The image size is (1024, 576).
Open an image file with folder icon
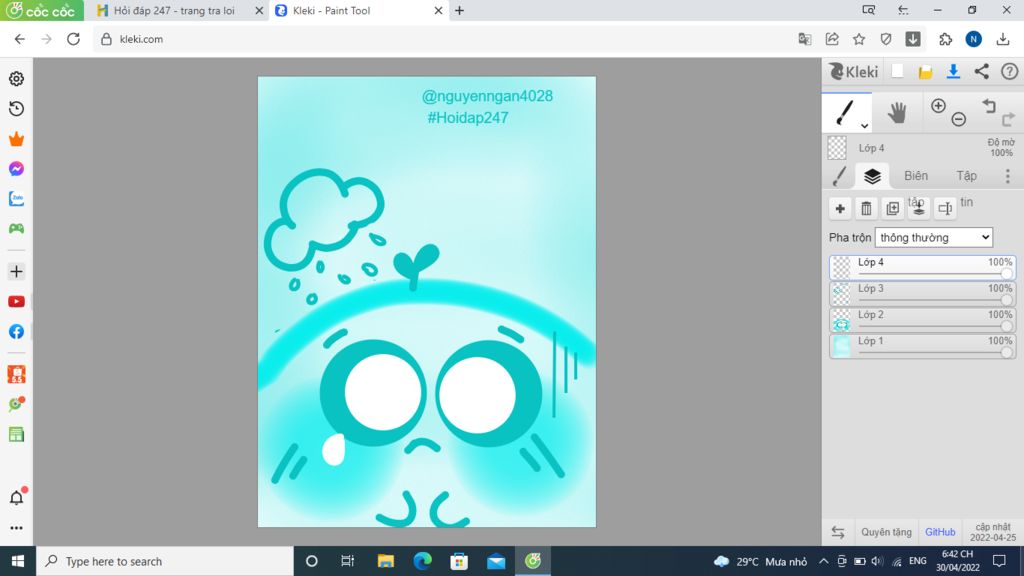click(925, 72)
